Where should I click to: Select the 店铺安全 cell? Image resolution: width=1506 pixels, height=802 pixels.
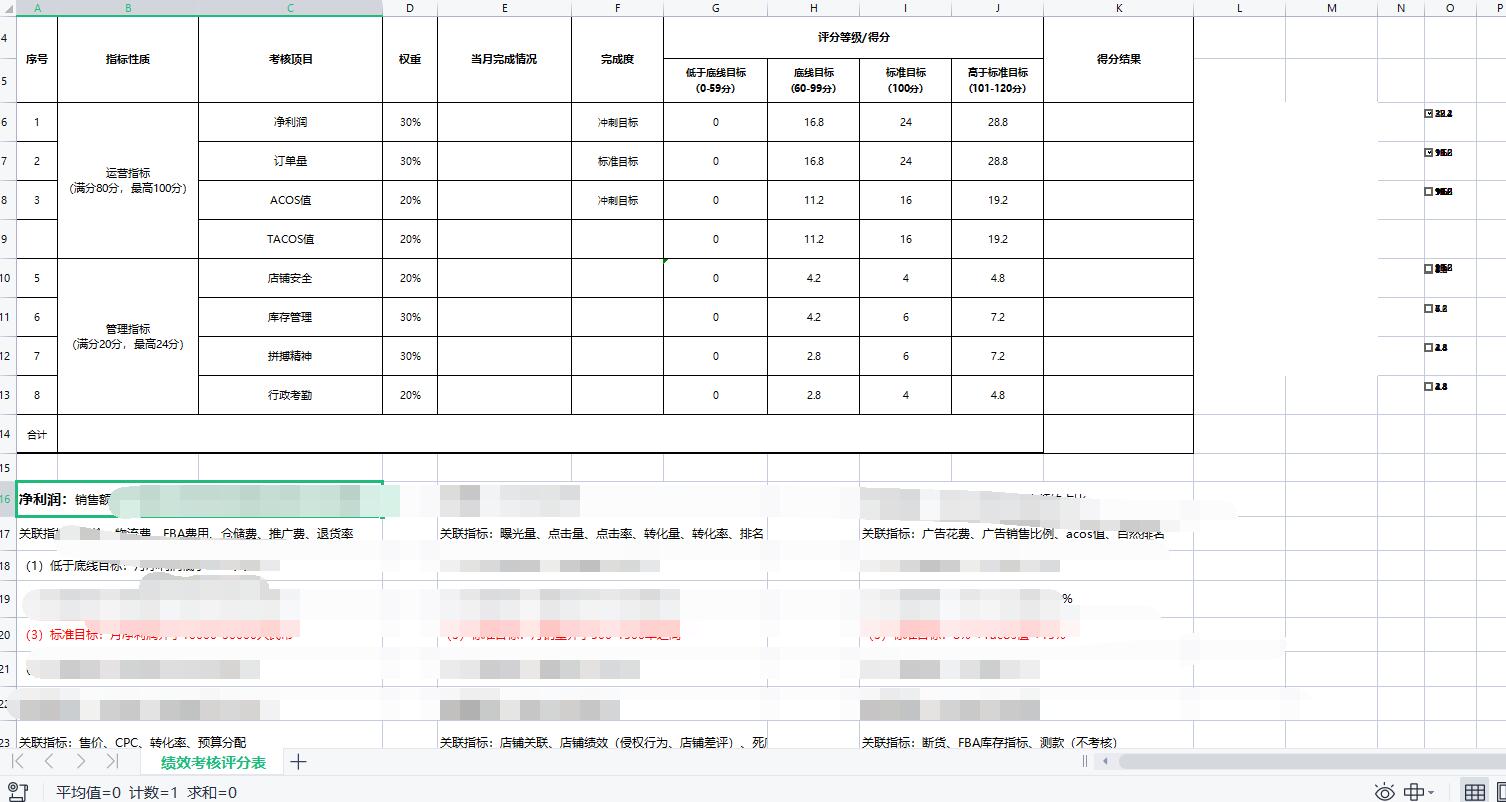(x=290, y=278)
